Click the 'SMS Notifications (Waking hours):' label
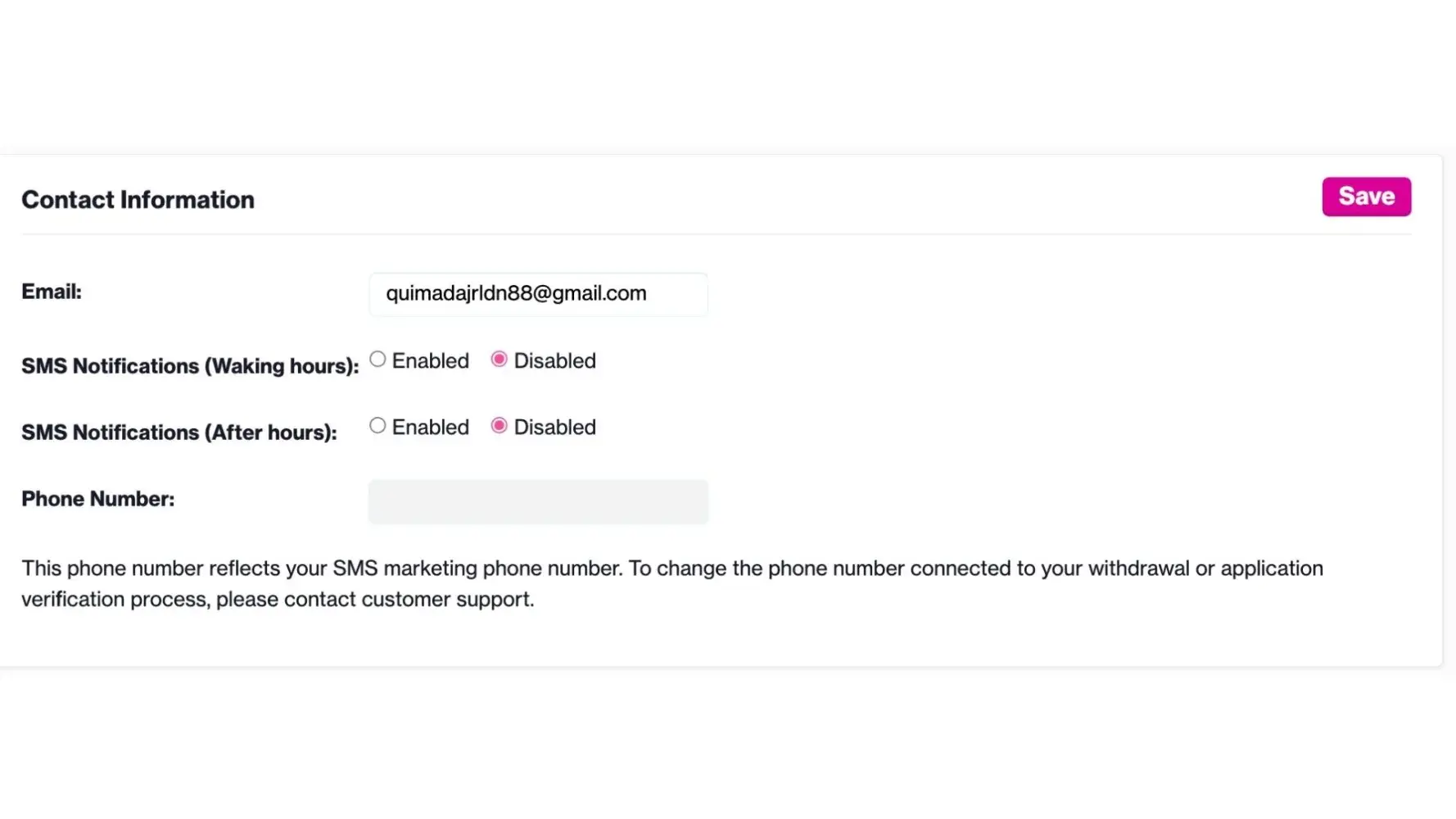Screen dimensions: 1456x819 click(190, 366)
